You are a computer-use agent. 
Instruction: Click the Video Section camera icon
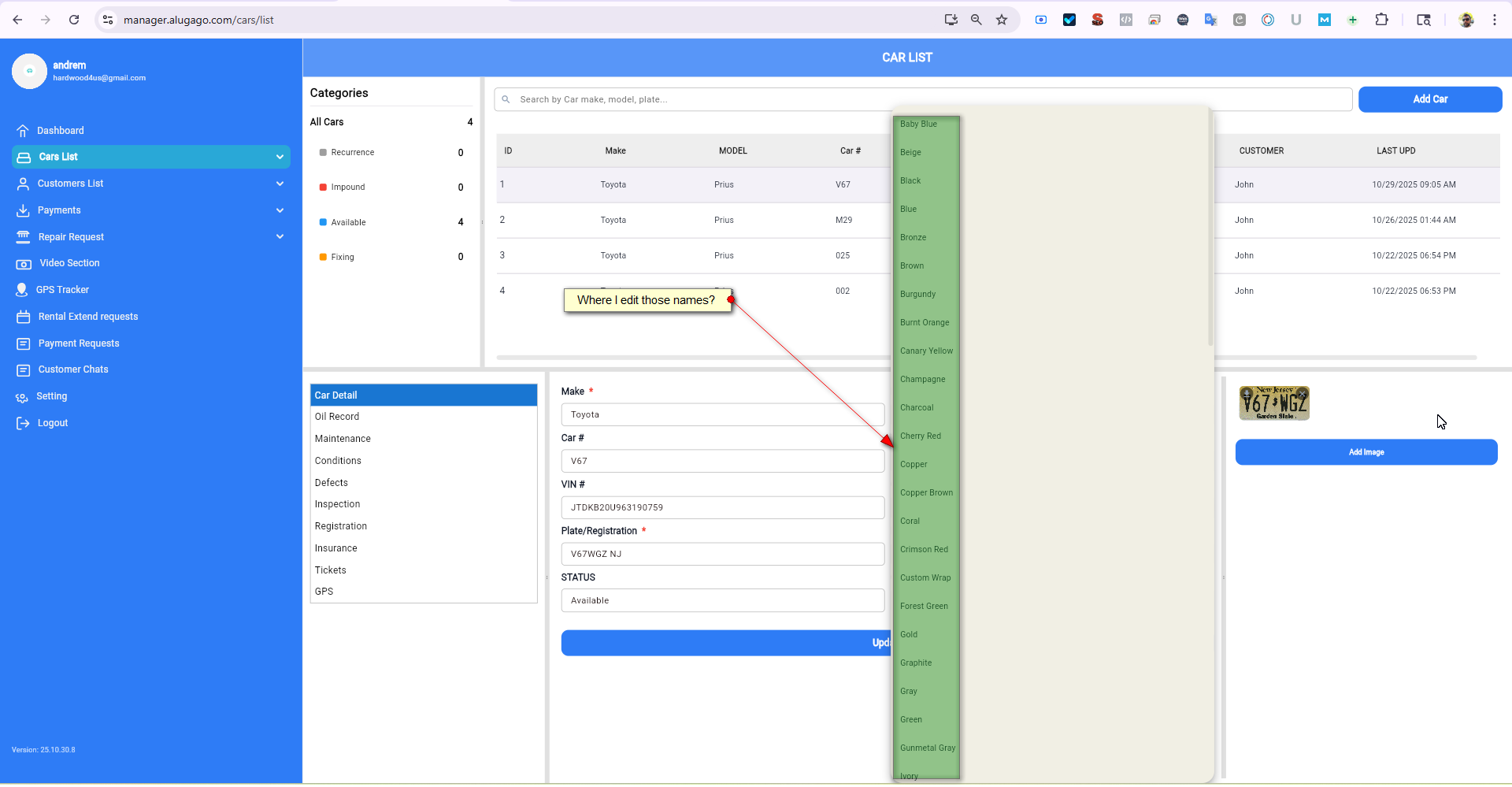tap(24, 264)
